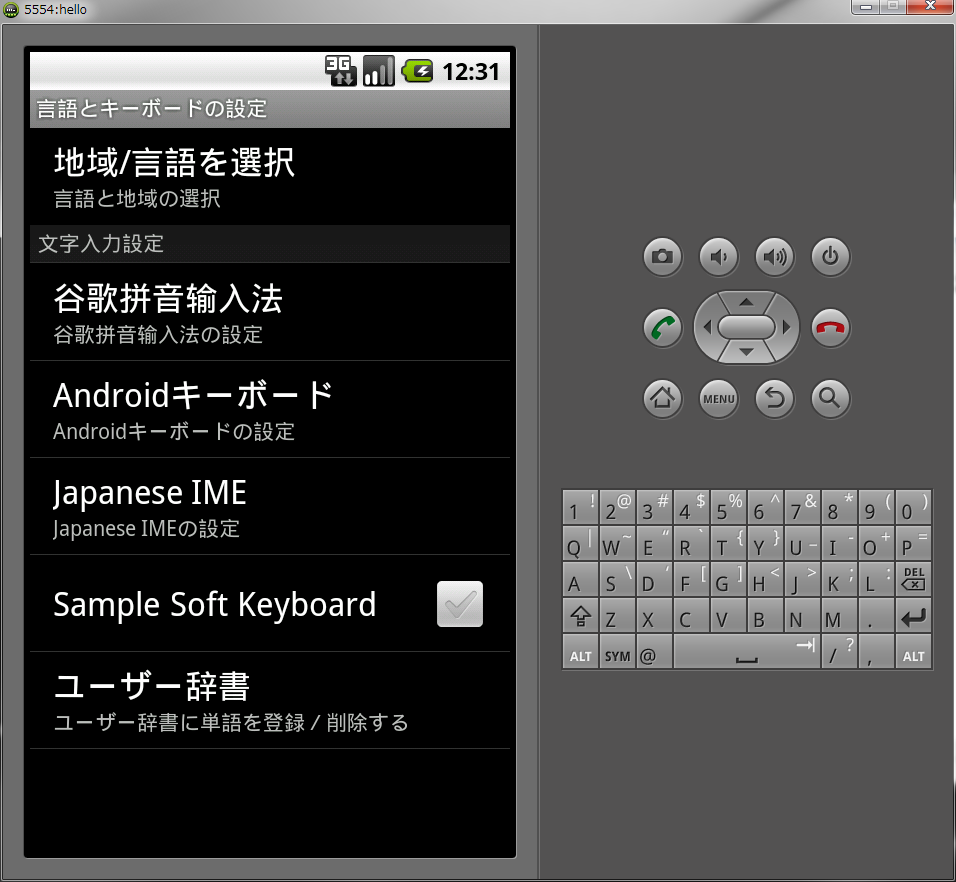
Task: Click the slash question mark key
Action: 840,652
